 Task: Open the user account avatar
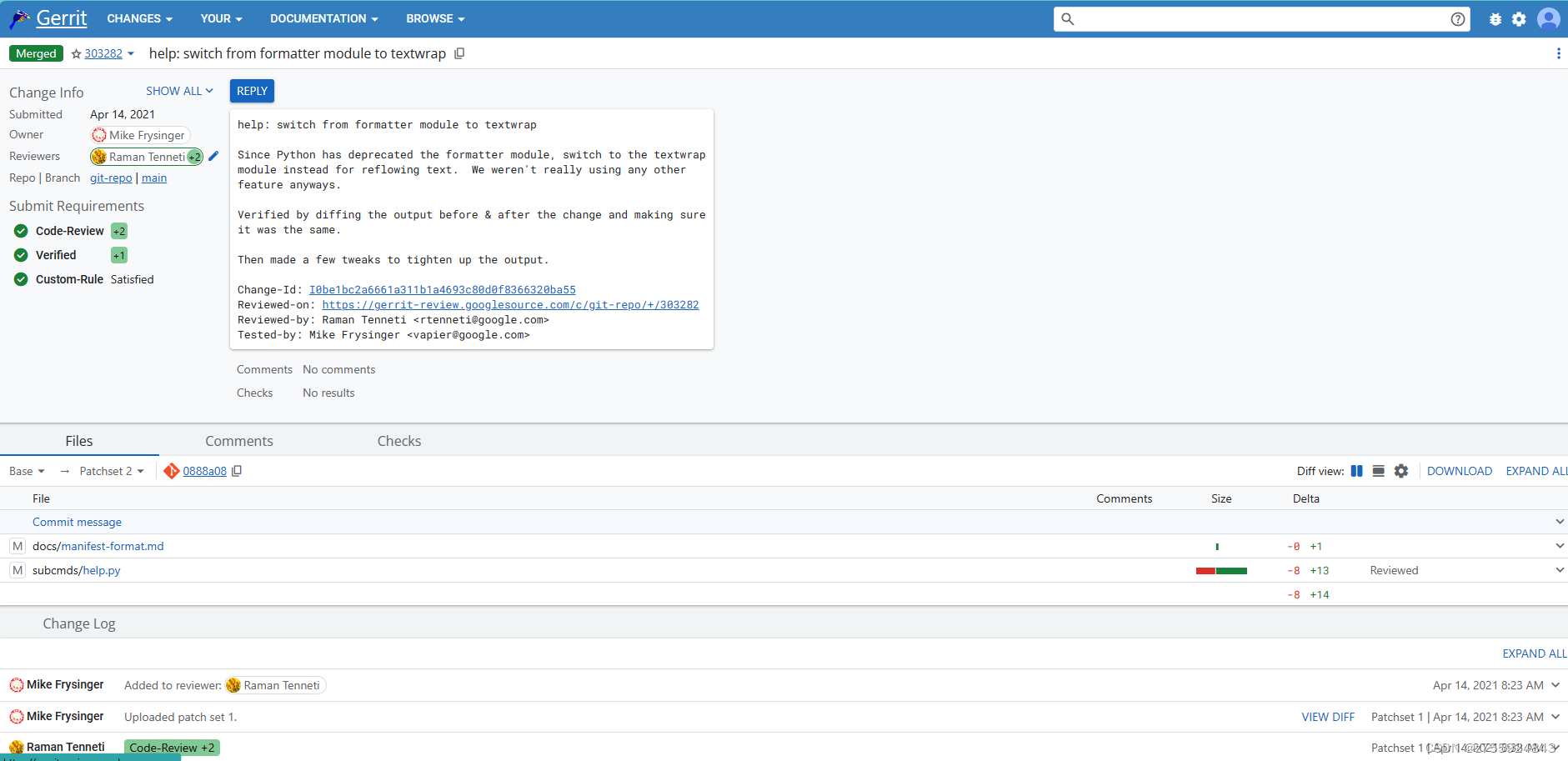pyautogui.click(x=1549, y=19)
